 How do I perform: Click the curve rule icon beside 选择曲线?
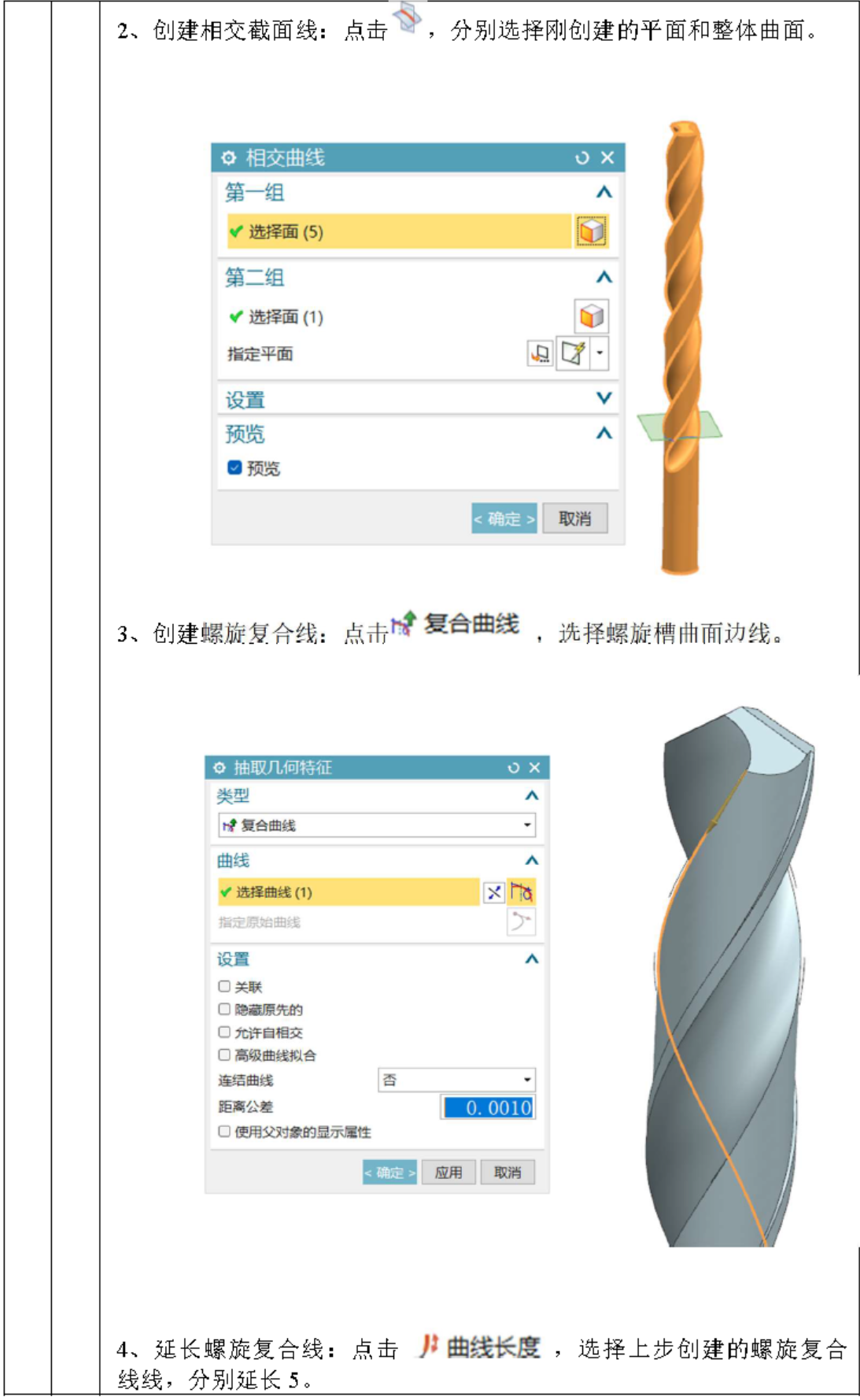pyautogui.click(x=521, y=892)
